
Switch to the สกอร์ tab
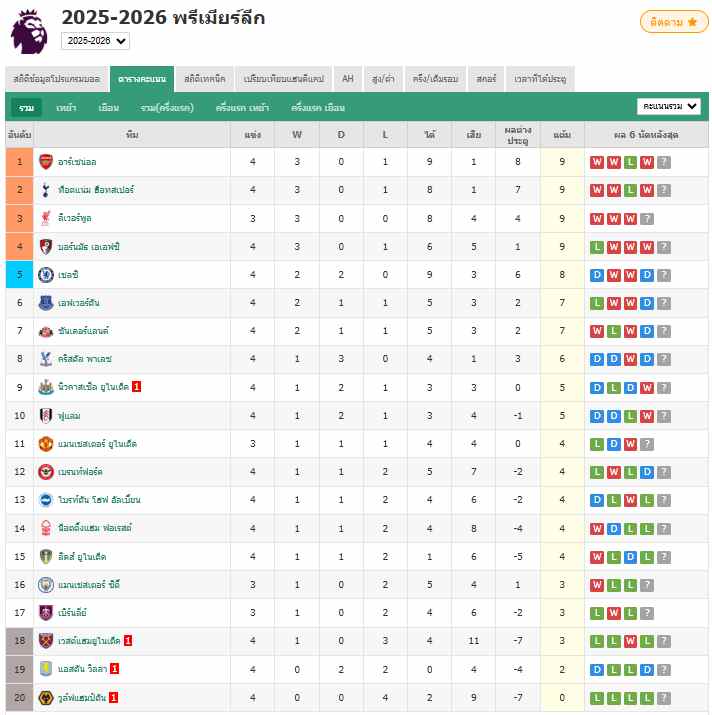[486, 79]
